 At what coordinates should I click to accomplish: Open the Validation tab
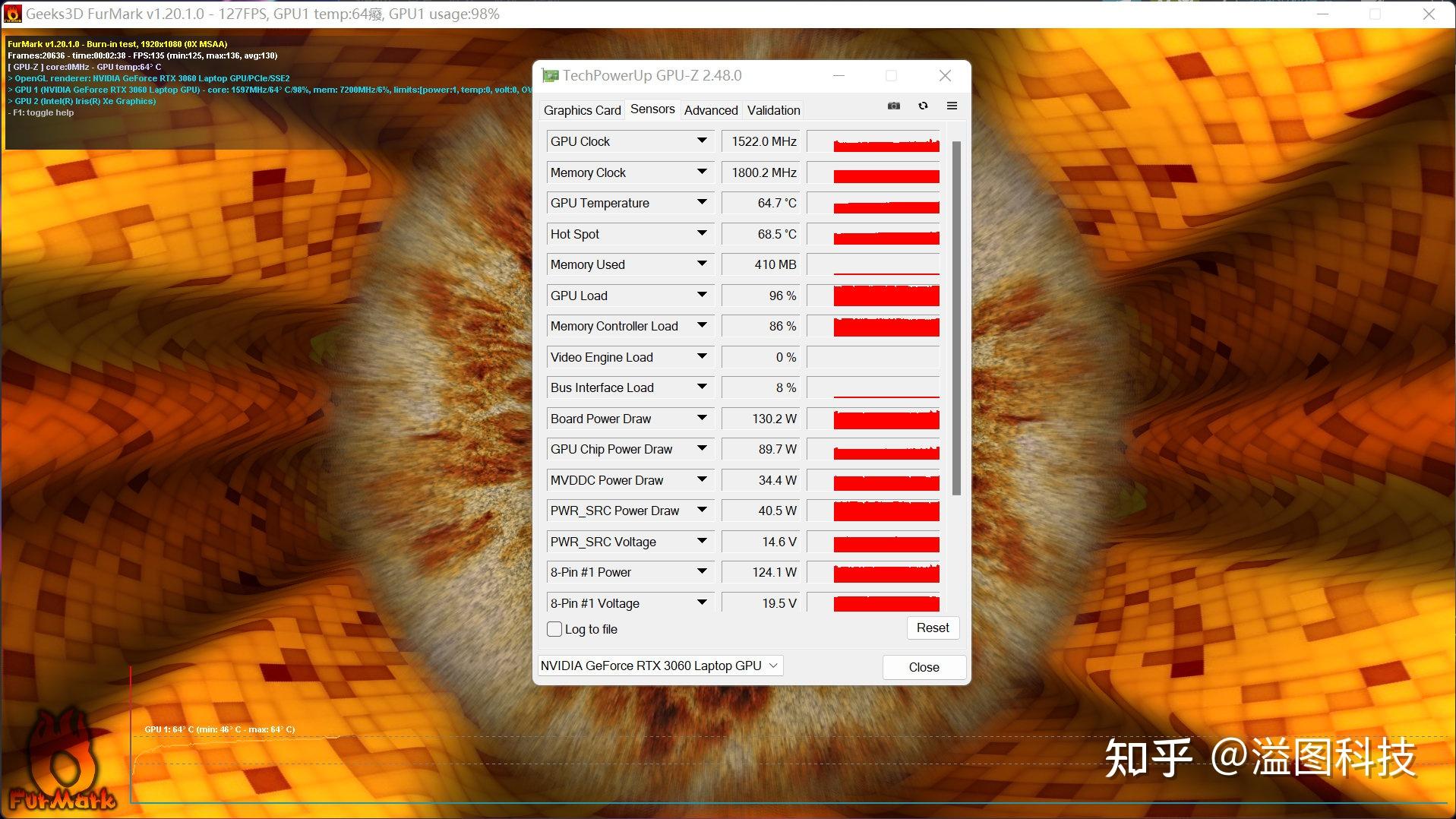[x=773, y=110]
